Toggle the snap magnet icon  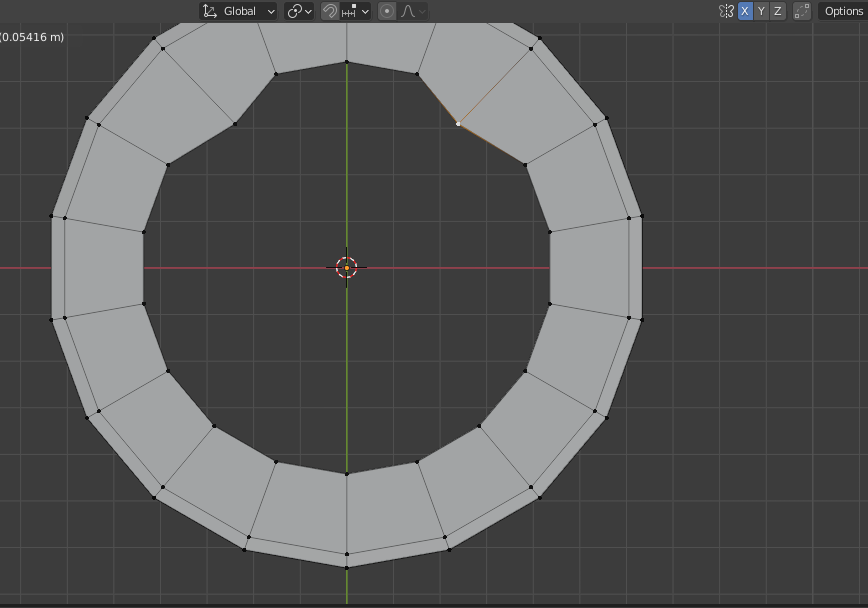click(x=330, y=11)
